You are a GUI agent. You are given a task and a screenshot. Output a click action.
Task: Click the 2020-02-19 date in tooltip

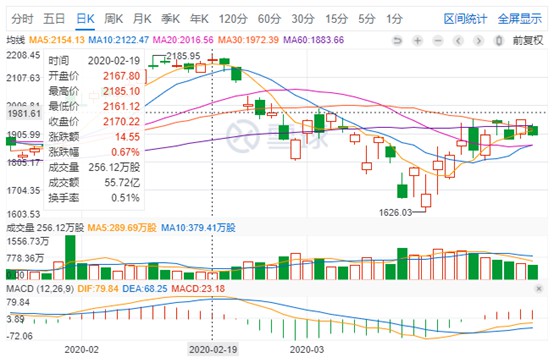[x=114, y=61]
